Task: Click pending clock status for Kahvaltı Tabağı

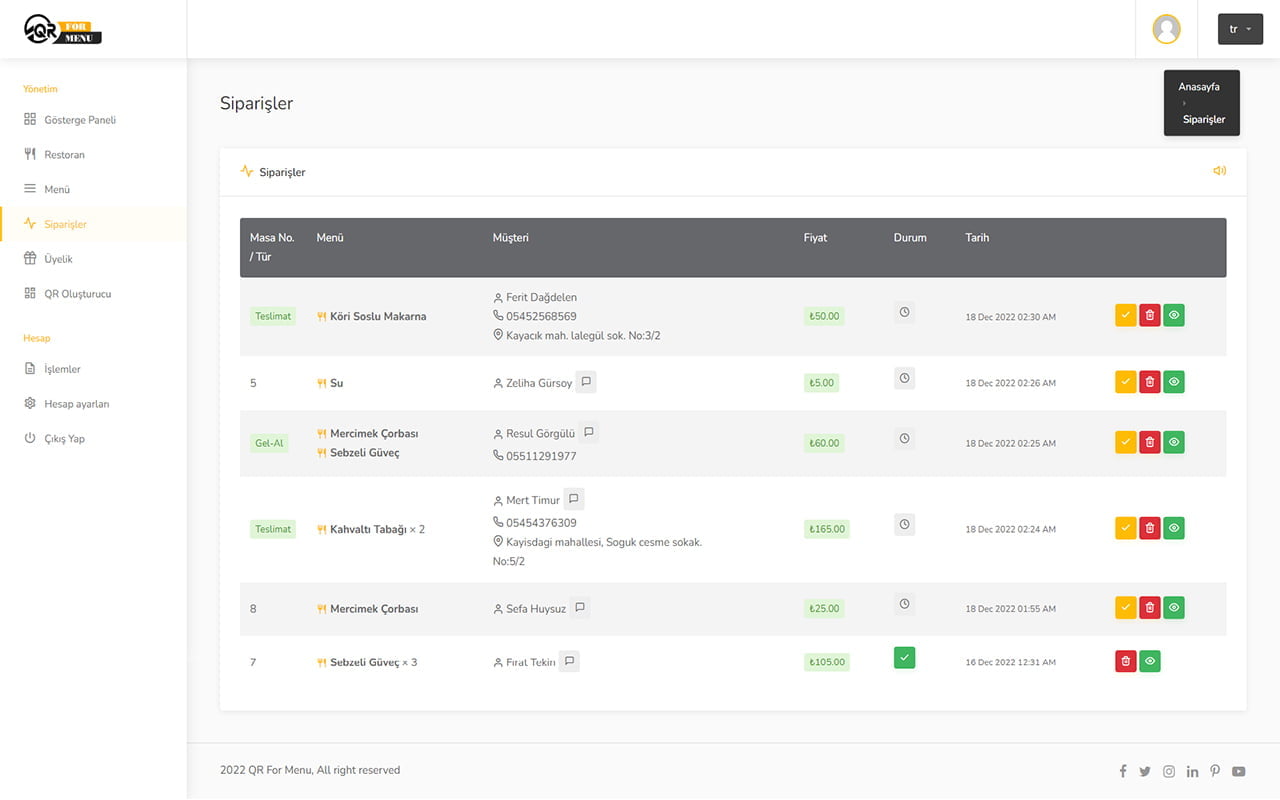Action: coord(905,524)
